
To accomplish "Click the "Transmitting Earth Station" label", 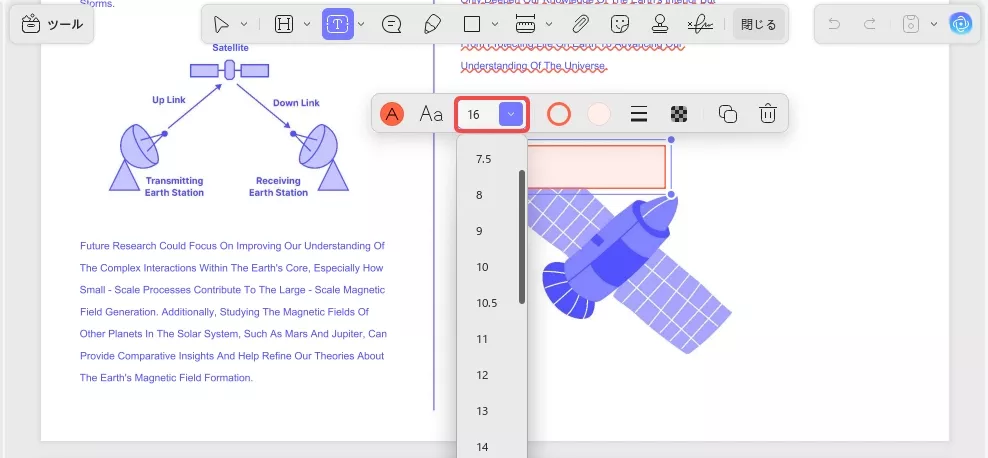I will coord(175,186).
